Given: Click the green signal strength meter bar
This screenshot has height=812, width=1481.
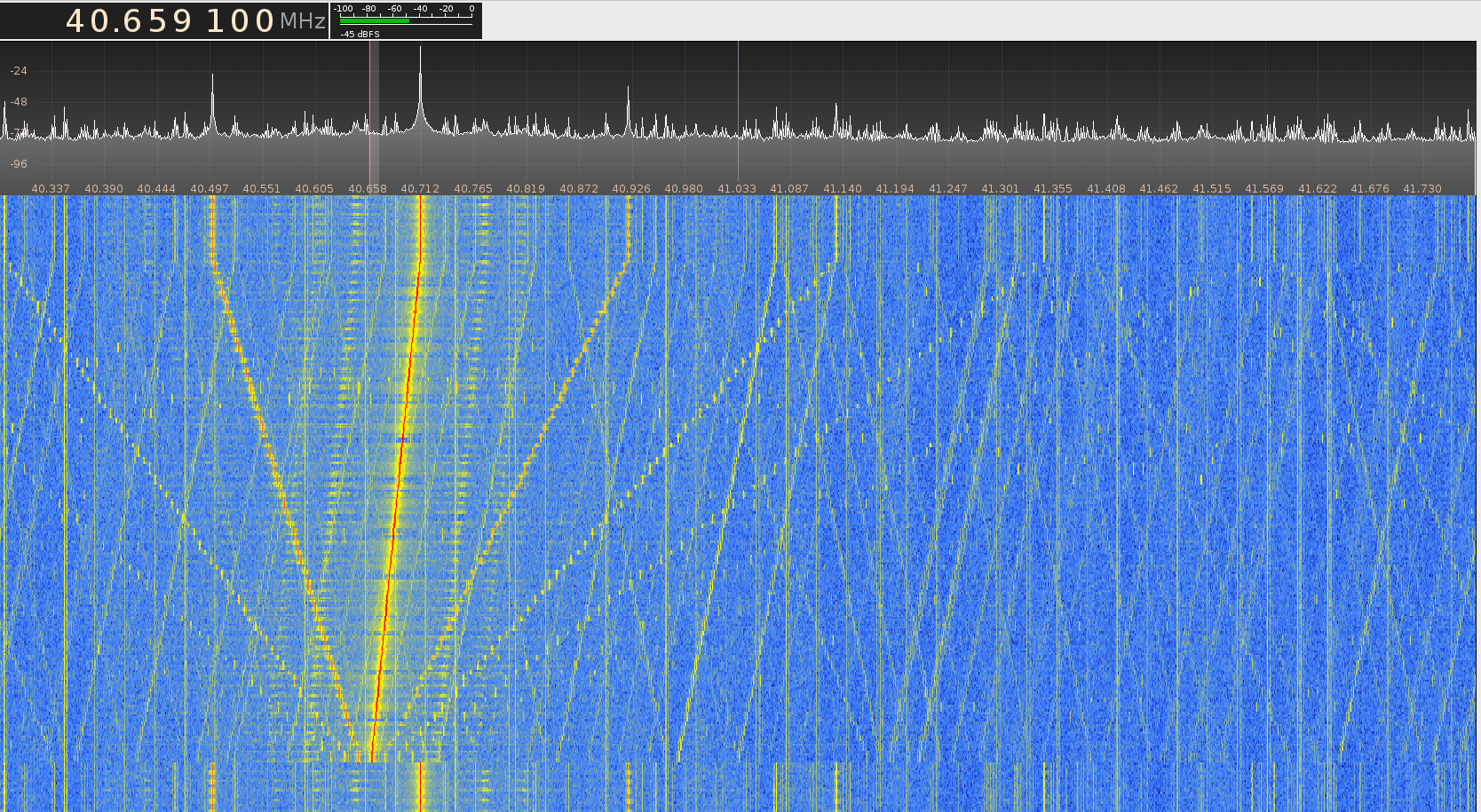Looking at the screenshot, I should [375, 20].
